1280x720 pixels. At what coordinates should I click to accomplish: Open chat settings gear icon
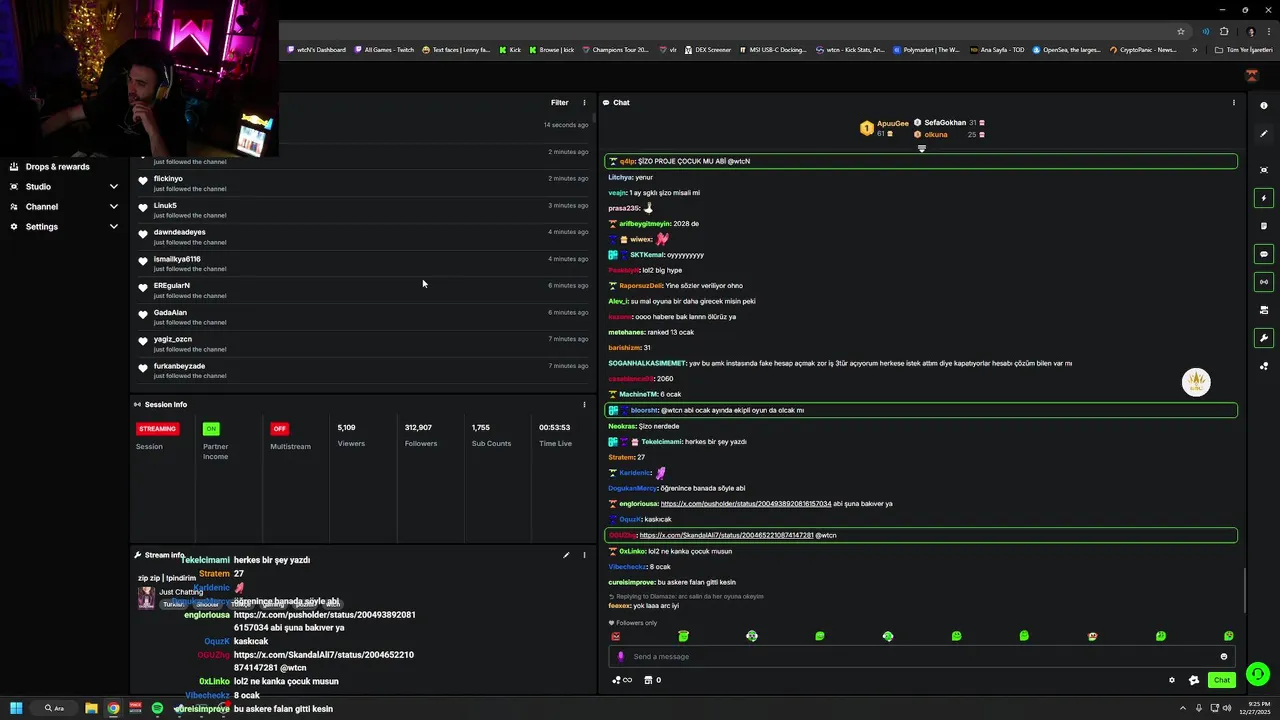click(1172, 680)
